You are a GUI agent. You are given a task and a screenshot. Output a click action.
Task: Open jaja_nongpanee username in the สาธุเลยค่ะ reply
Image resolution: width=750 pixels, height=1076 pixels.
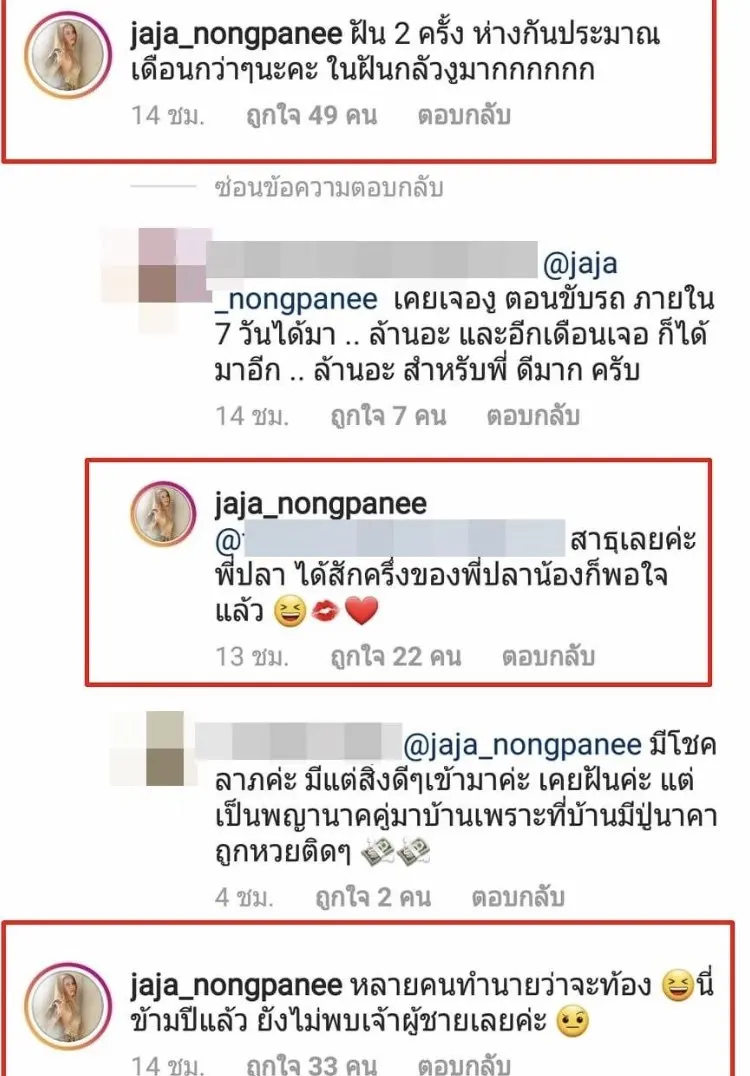(320, 504)
